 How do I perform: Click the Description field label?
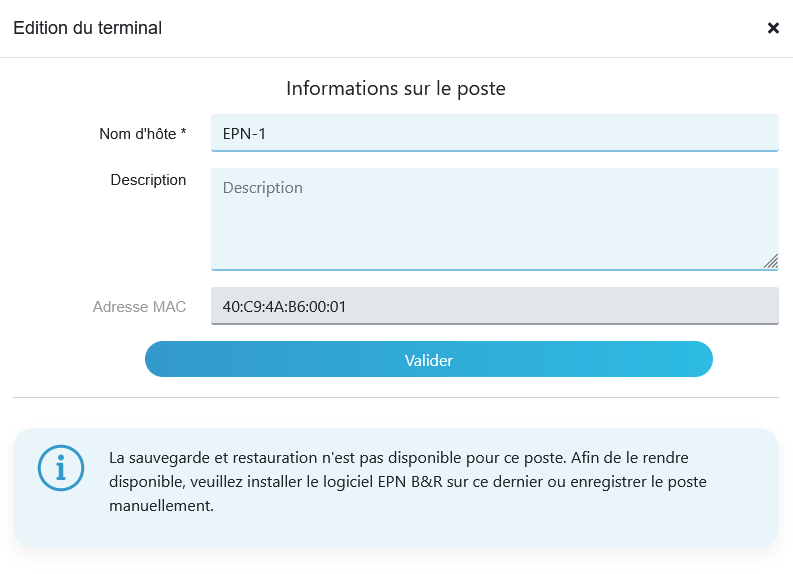click(148, 180)
